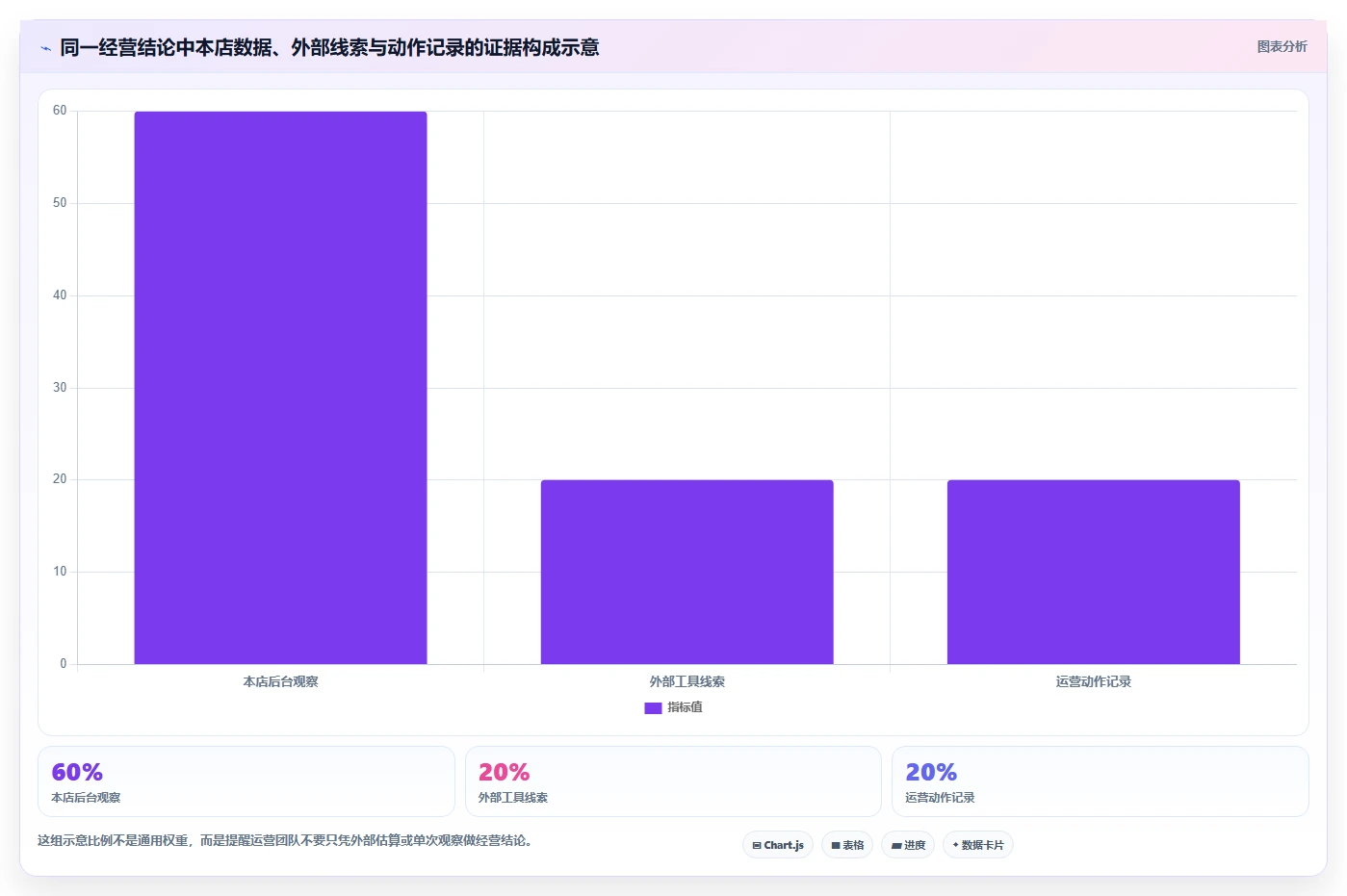Click the 指标值 legend label
This screenshot has width=1347, height=896.
pyautogui.click(x=685, y=707)
